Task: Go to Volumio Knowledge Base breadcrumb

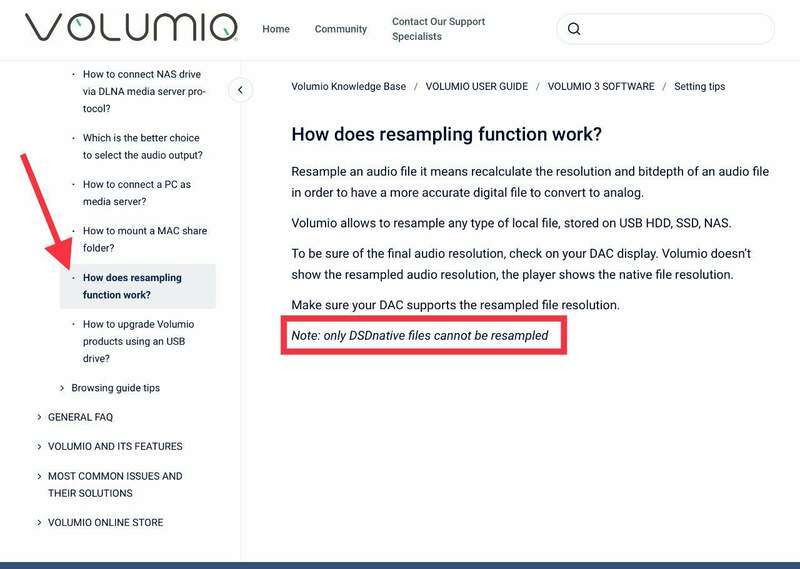Action: (x=348, y=87)
